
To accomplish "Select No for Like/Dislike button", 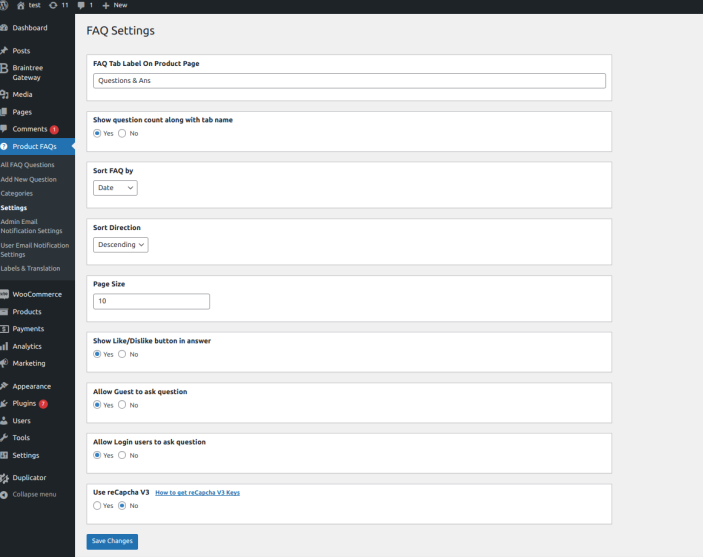I will point(122,354).
